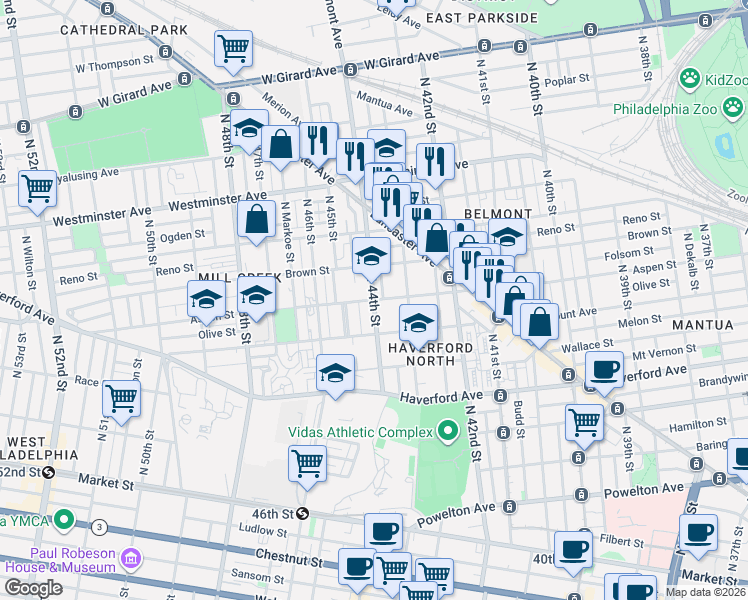Screen dimensions: 748x600
Task: Select the Philadelphia Zoo place marker
Action: click(733, 108)
